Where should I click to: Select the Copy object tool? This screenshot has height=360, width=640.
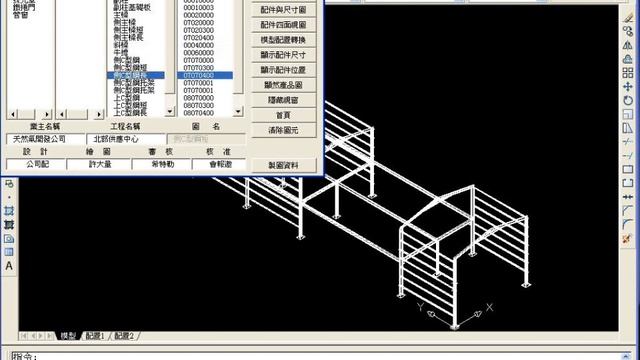click(x=628, y=31)
